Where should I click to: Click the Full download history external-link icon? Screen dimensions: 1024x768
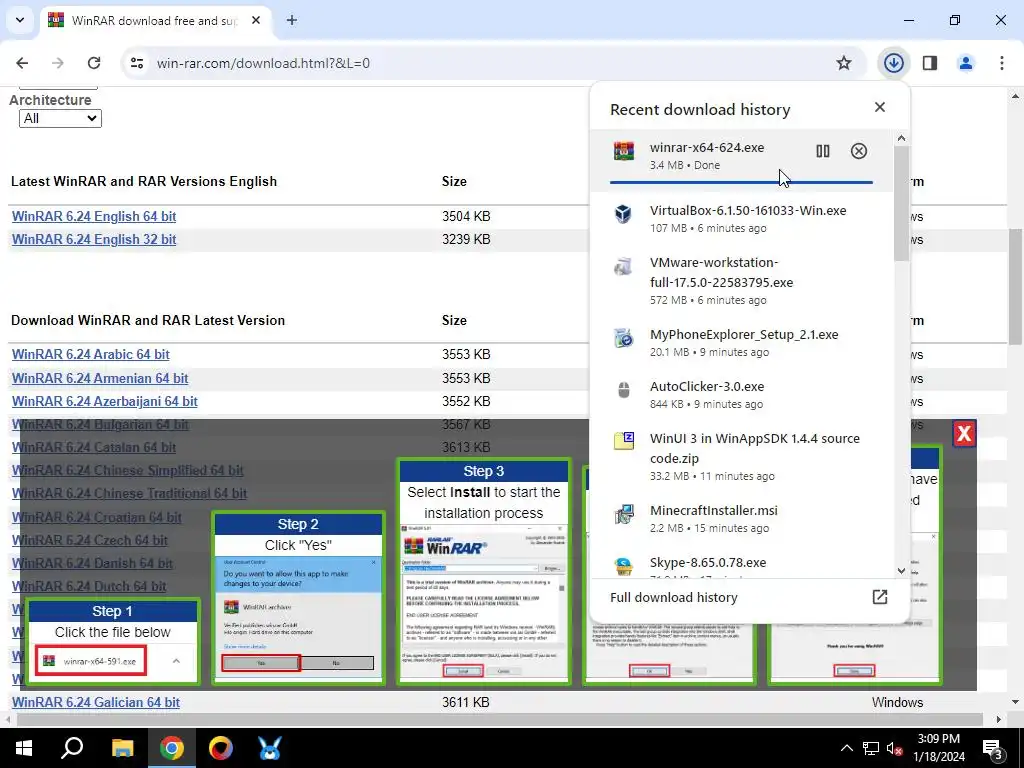point(880,597)
